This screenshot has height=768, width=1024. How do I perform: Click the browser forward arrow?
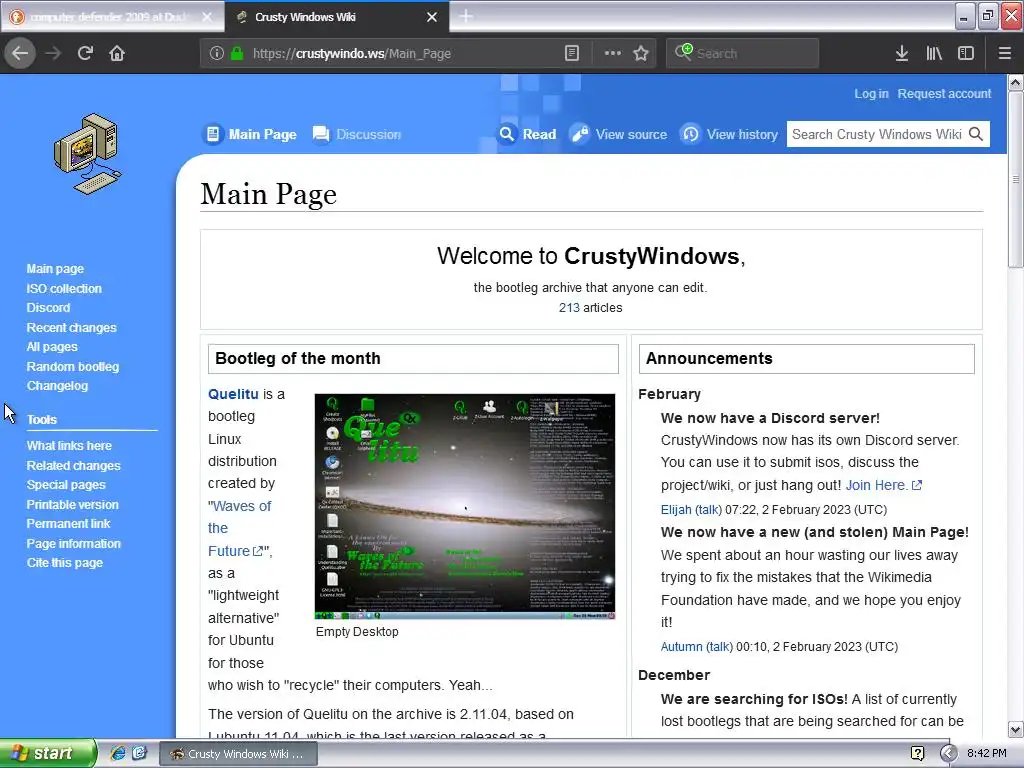[53, 54]
